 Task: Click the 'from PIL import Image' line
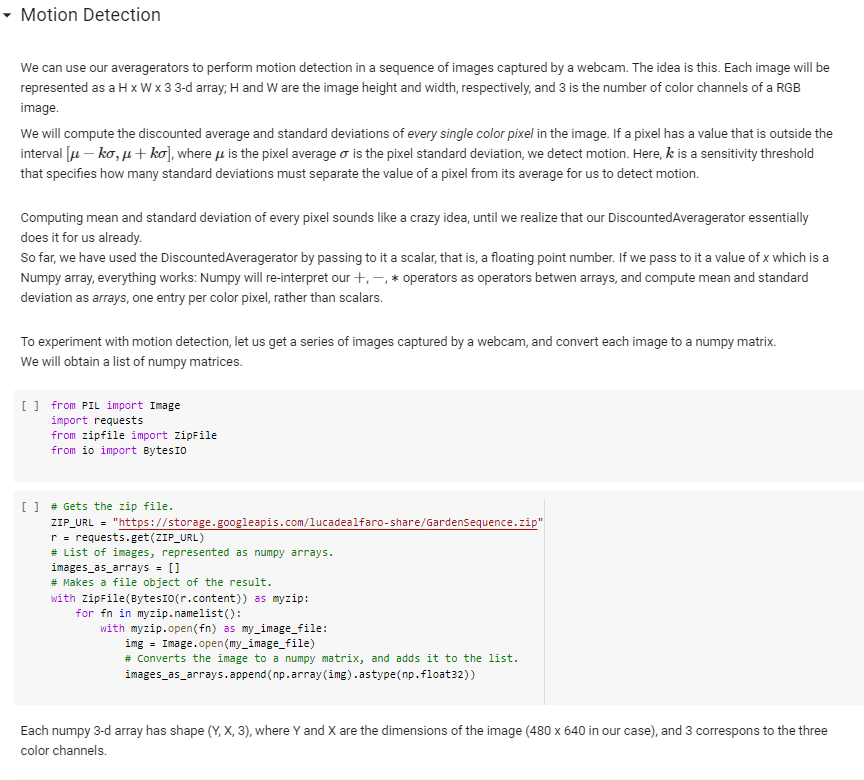[116, 405]
